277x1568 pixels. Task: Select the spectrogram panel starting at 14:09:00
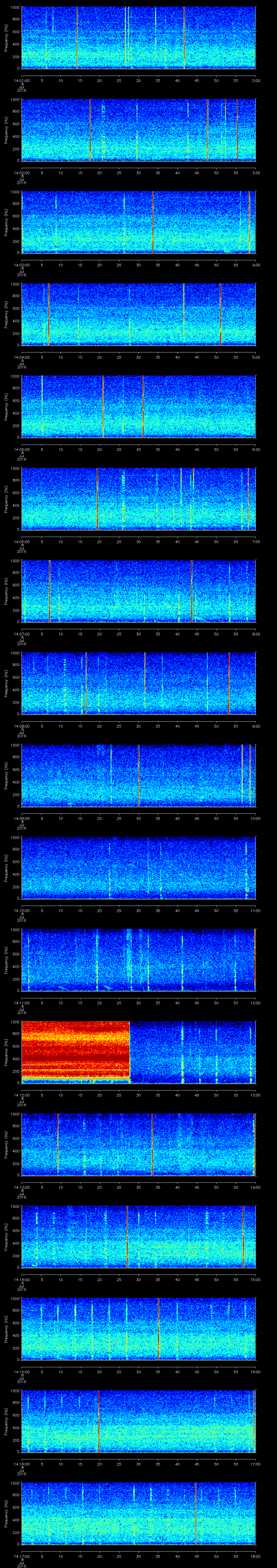138,775
